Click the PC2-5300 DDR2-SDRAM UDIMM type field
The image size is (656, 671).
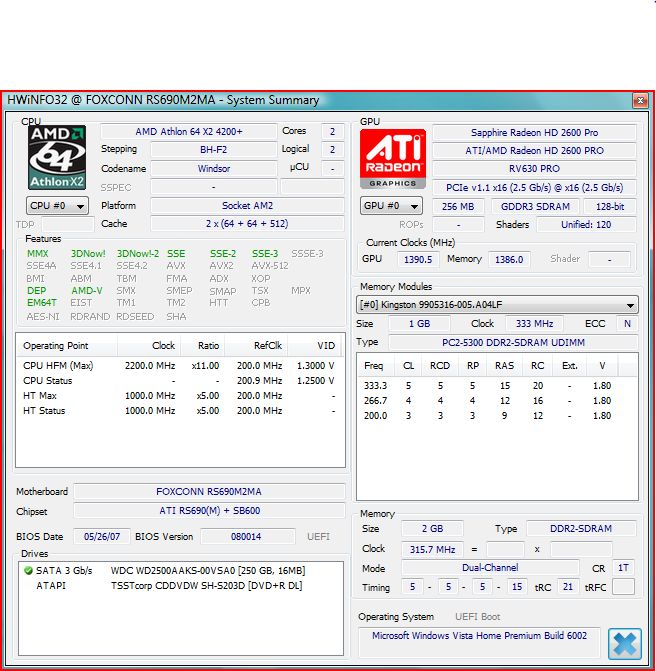tap(514, 342)
